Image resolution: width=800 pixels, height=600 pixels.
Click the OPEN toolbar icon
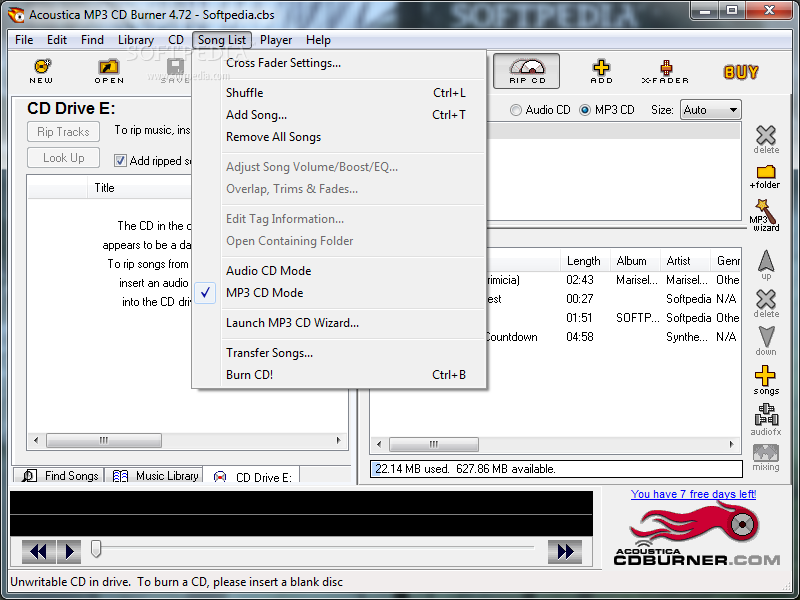pos(109,70)
